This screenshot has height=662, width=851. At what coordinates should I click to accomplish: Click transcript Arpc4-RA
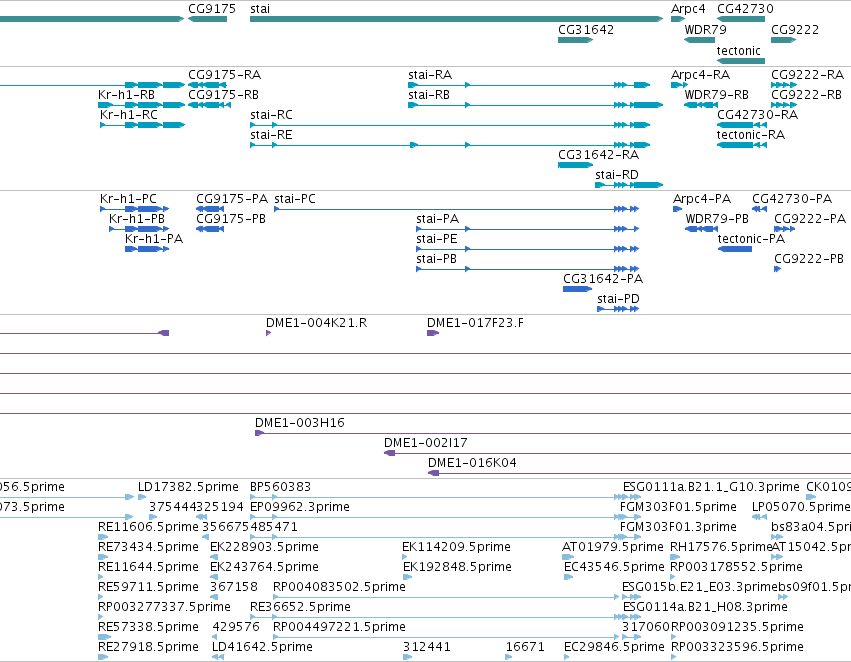tap(679, 85)
